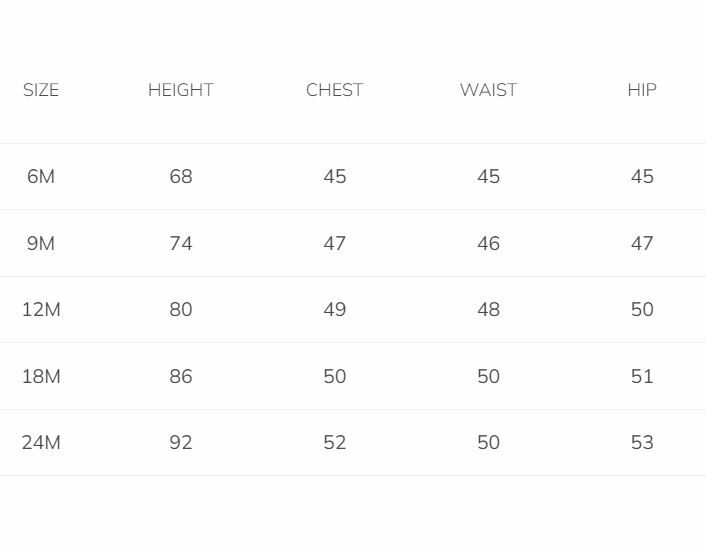Select the 18M size row label

pyautogui.click(x=41, y=377)
